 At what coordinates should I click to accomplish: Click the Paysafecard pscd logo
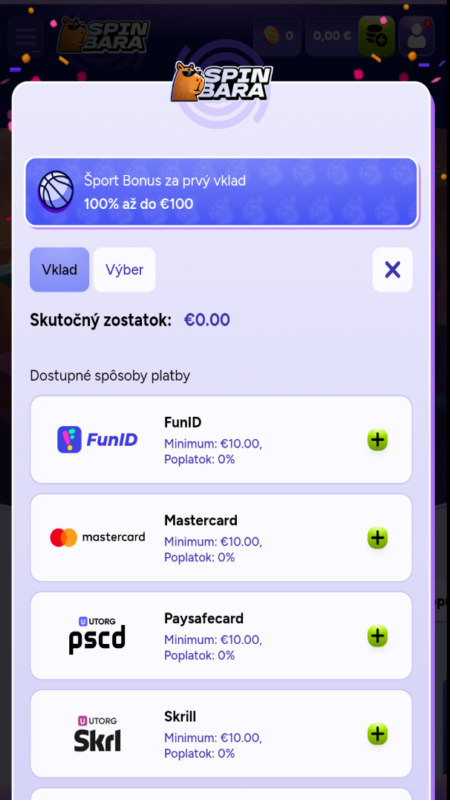[x=97, y=636]
